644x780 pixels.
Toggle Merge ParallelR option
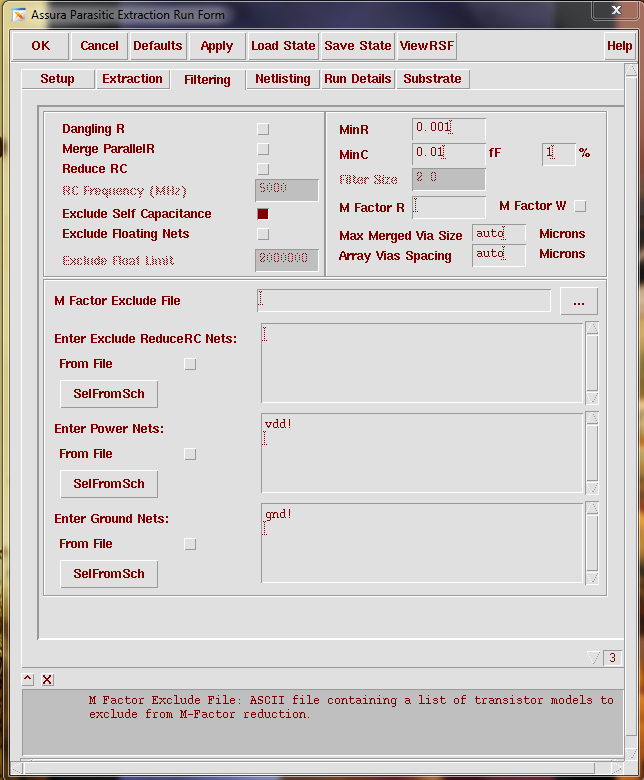click(263, 149)
